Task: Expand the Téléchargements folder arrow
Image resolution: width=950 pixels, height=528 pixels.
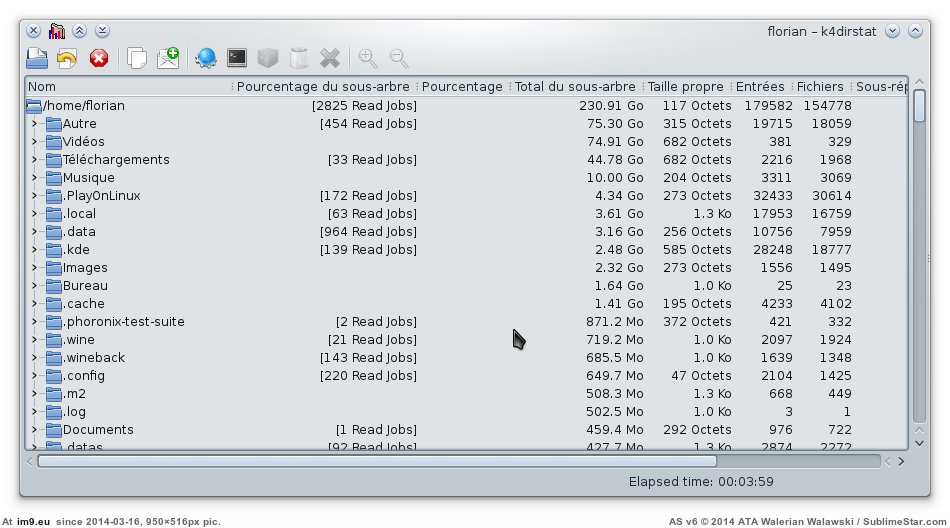Action: click(x=34, y=160)
